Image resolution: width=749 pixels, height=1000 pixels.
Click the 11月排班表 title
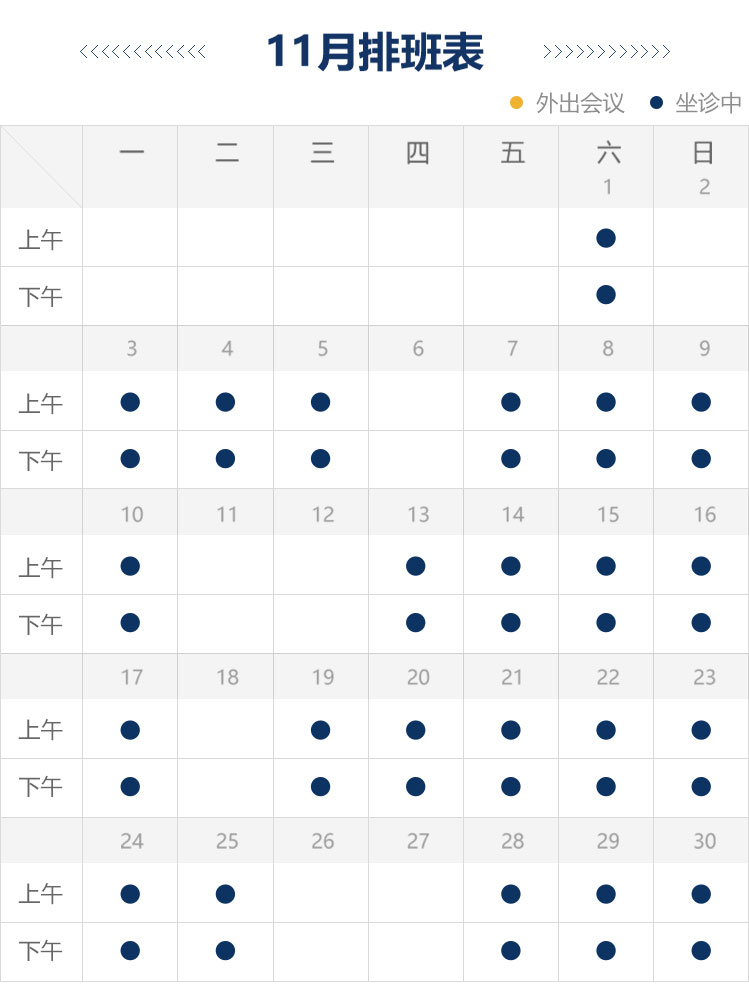375,52
